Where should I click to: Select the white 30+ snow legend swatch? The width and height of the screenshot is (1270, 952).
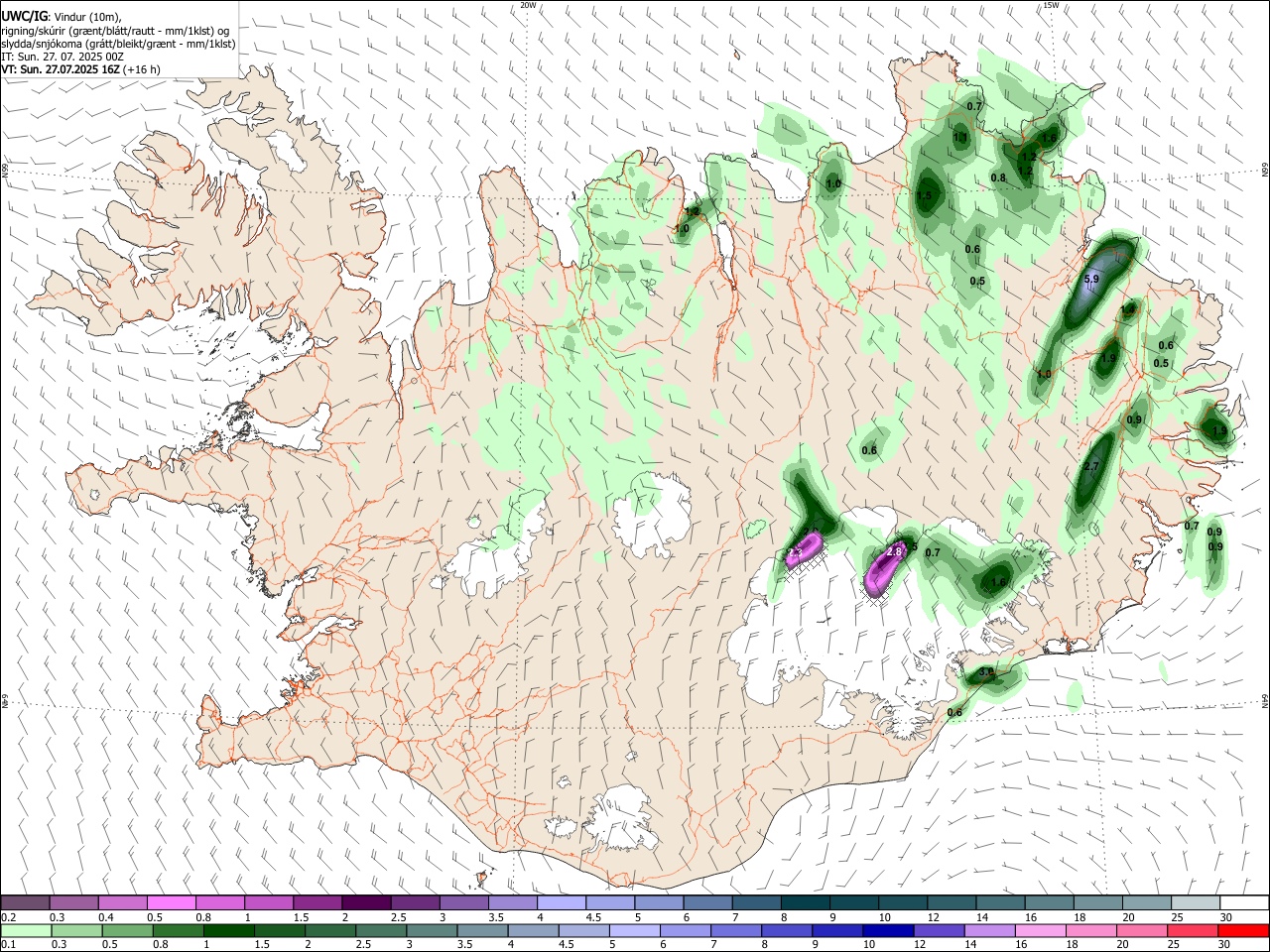pyautogui.click(x=1244, y=903)
